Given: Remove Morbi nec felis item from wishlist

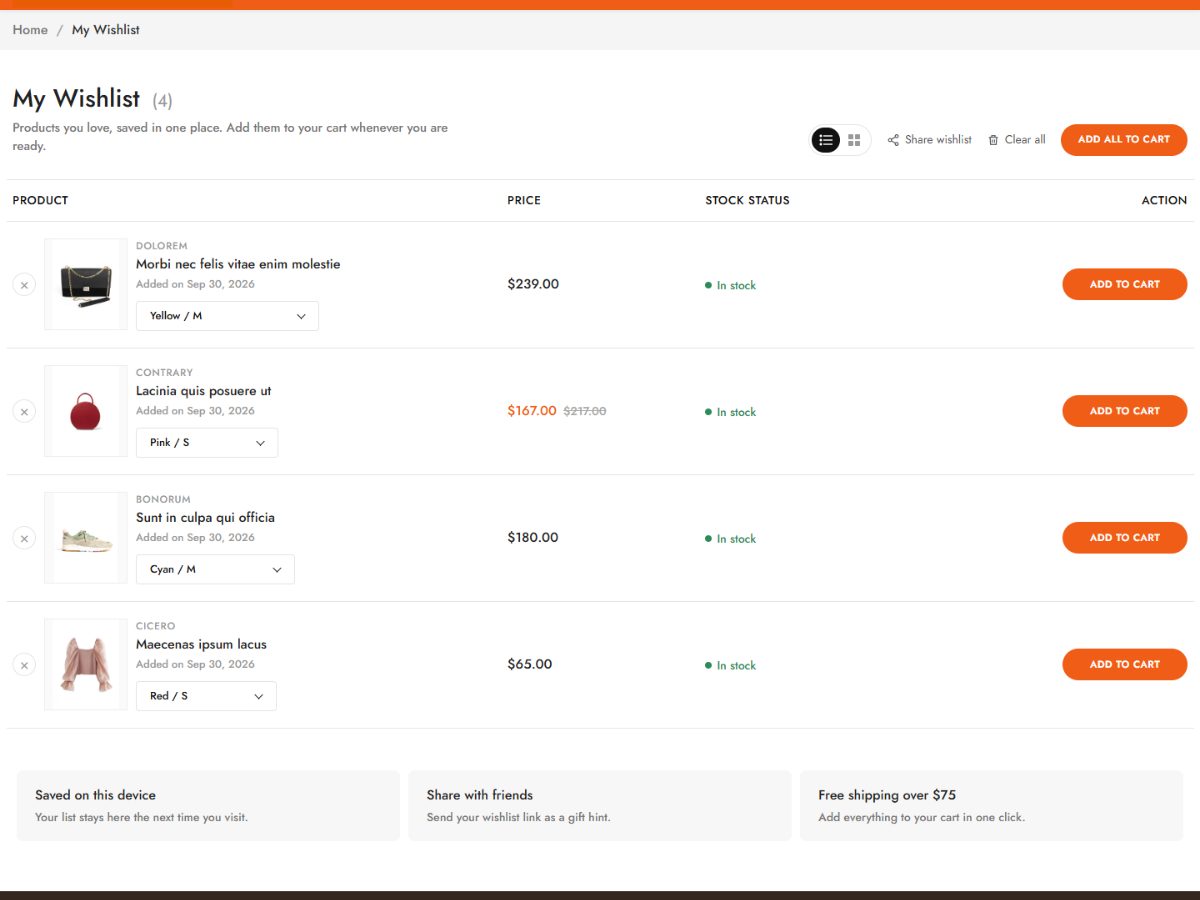Looking at the screenshot, I should [25, 285].
